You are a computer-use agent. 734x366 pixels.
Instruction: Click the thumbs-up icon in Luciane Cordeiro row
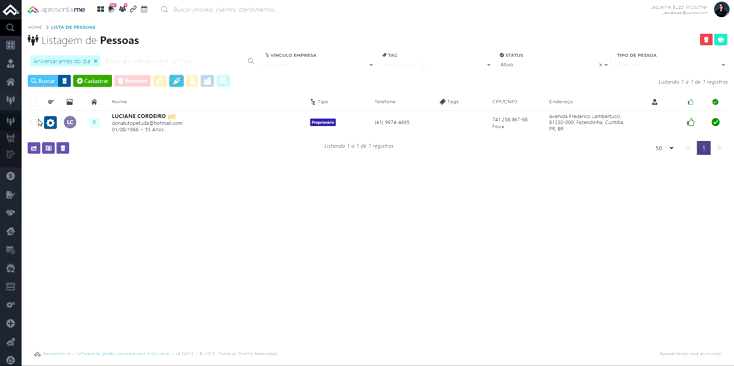tap(690, 122)
